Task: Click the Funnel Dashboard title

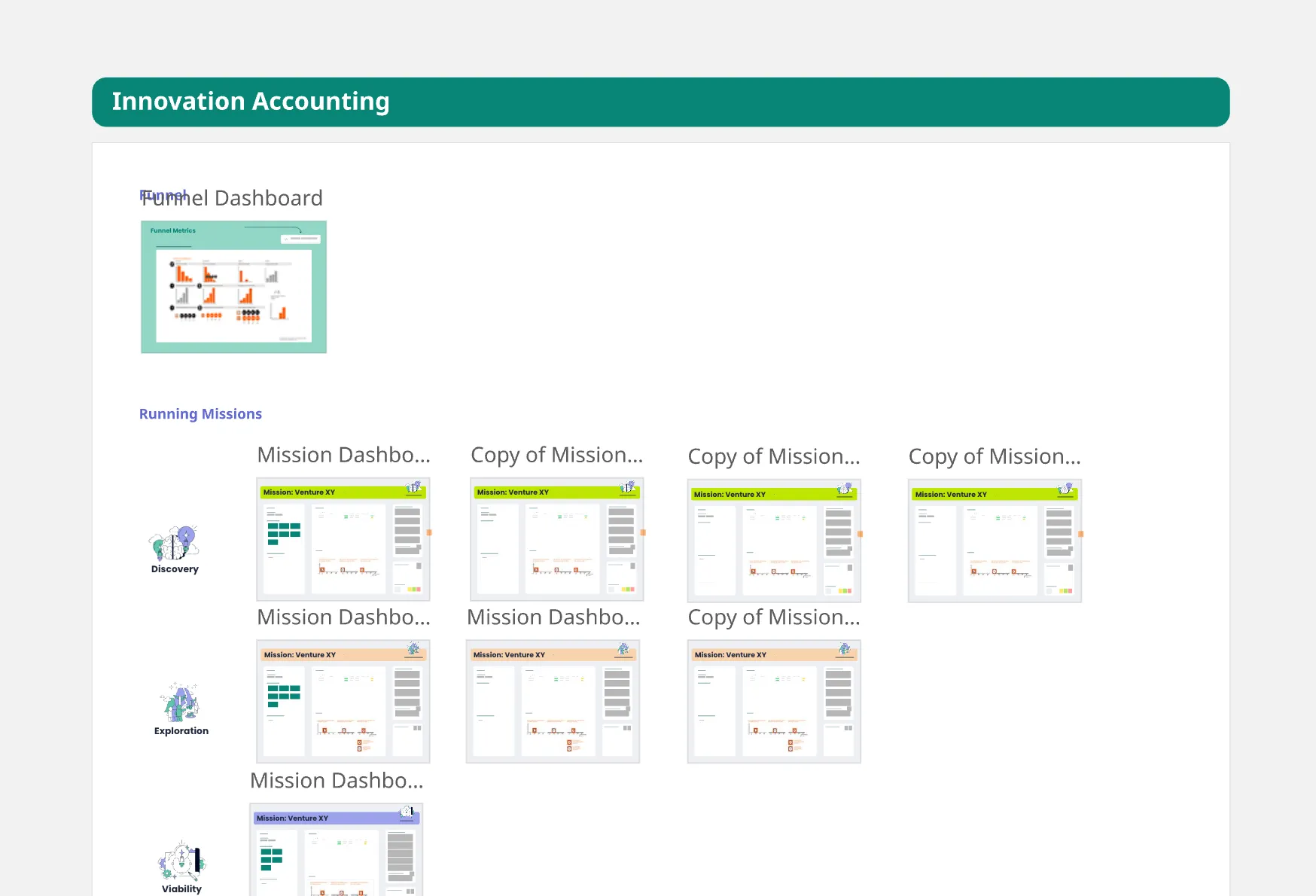Action: (232, 198)
